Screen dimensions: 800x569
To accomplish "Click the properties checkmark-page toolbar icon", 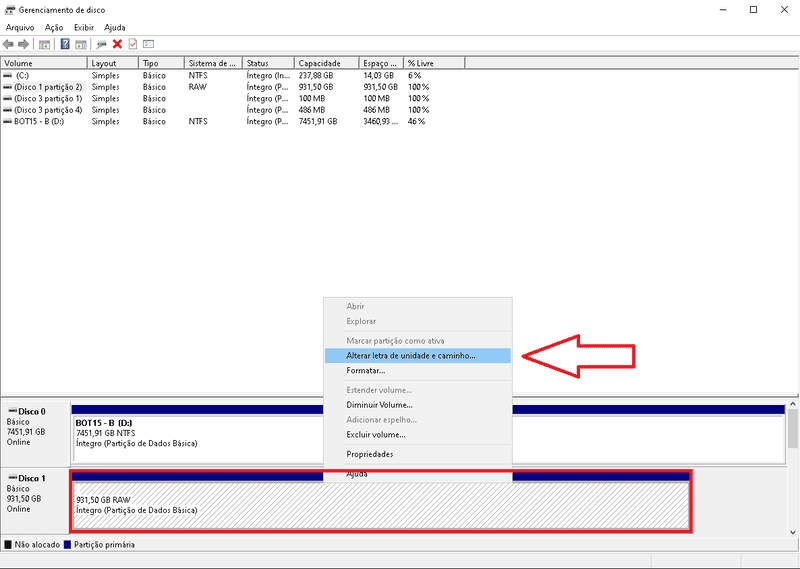I will 133,44.
